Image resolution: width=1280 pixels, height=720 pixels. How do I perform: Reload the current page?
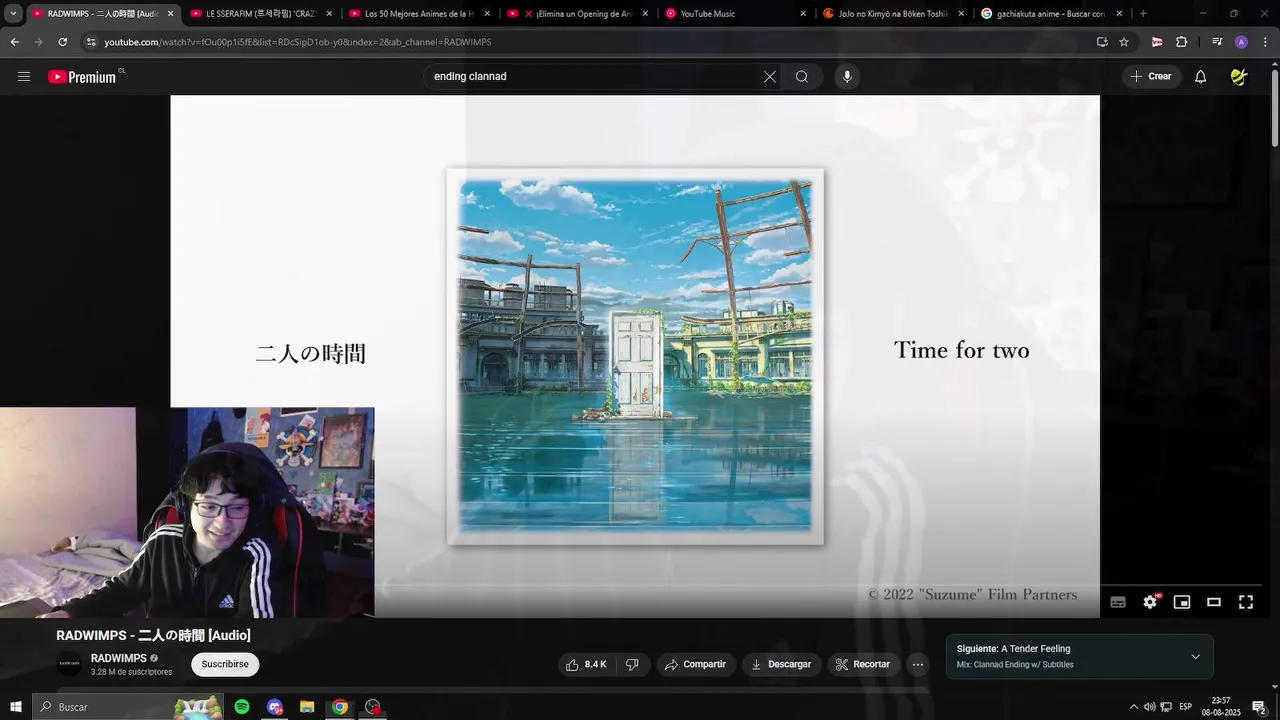click(x=62, y=42)
